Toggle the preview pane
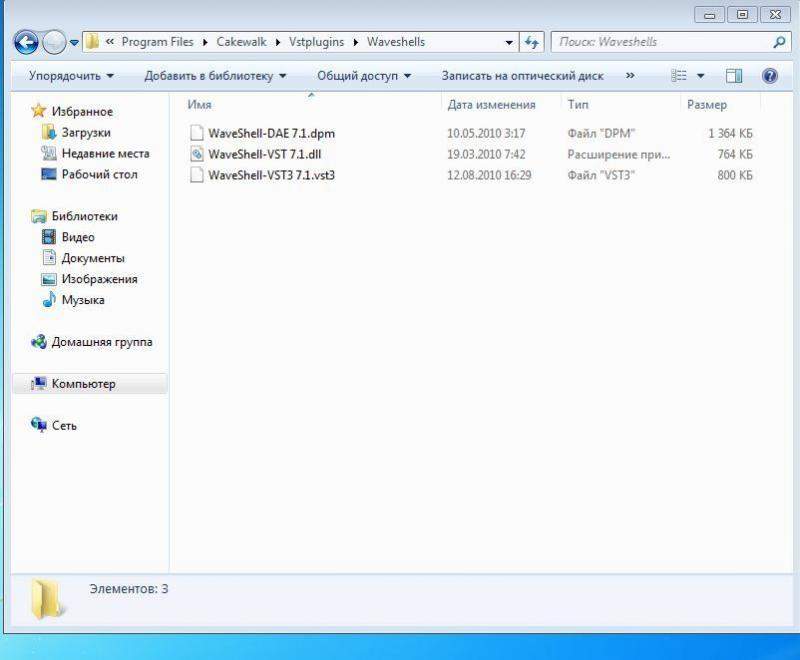Screen dimensions: 800x660 click(734, 76)
